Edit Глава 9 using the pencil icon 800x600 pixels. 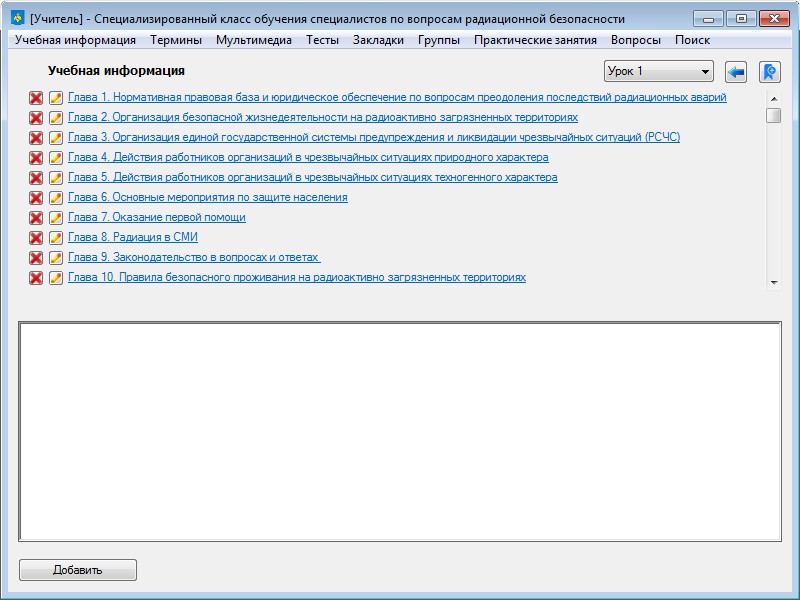pyautogui.click(x=56, y=258)
